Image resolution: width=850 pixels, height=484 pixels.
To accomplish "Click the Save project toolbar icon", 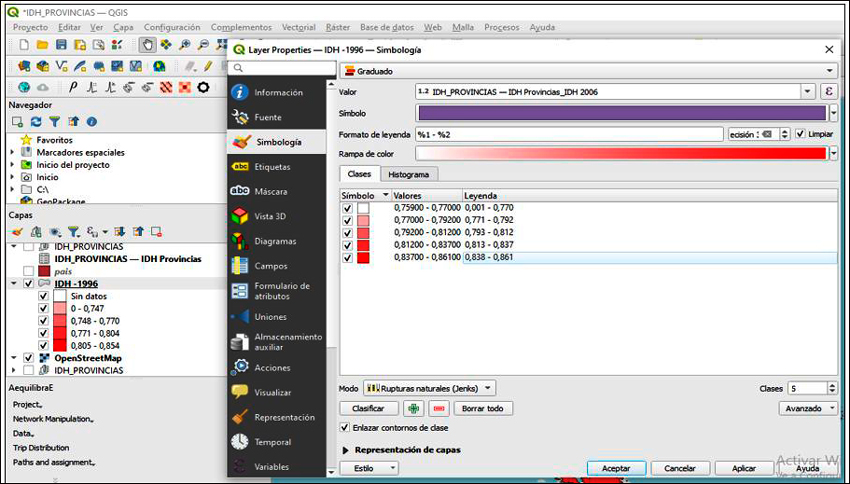I will click(x=61, y=45).
